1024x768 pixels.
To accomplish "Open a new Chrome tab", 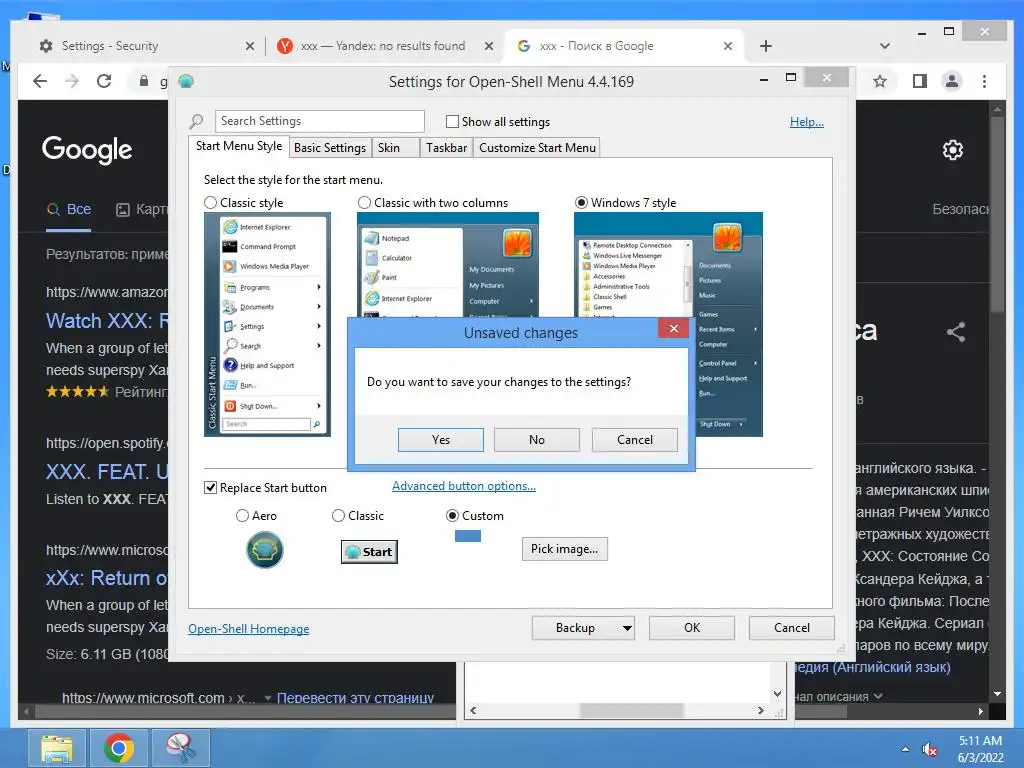I will pyautogui.click(x=766, y=46).
